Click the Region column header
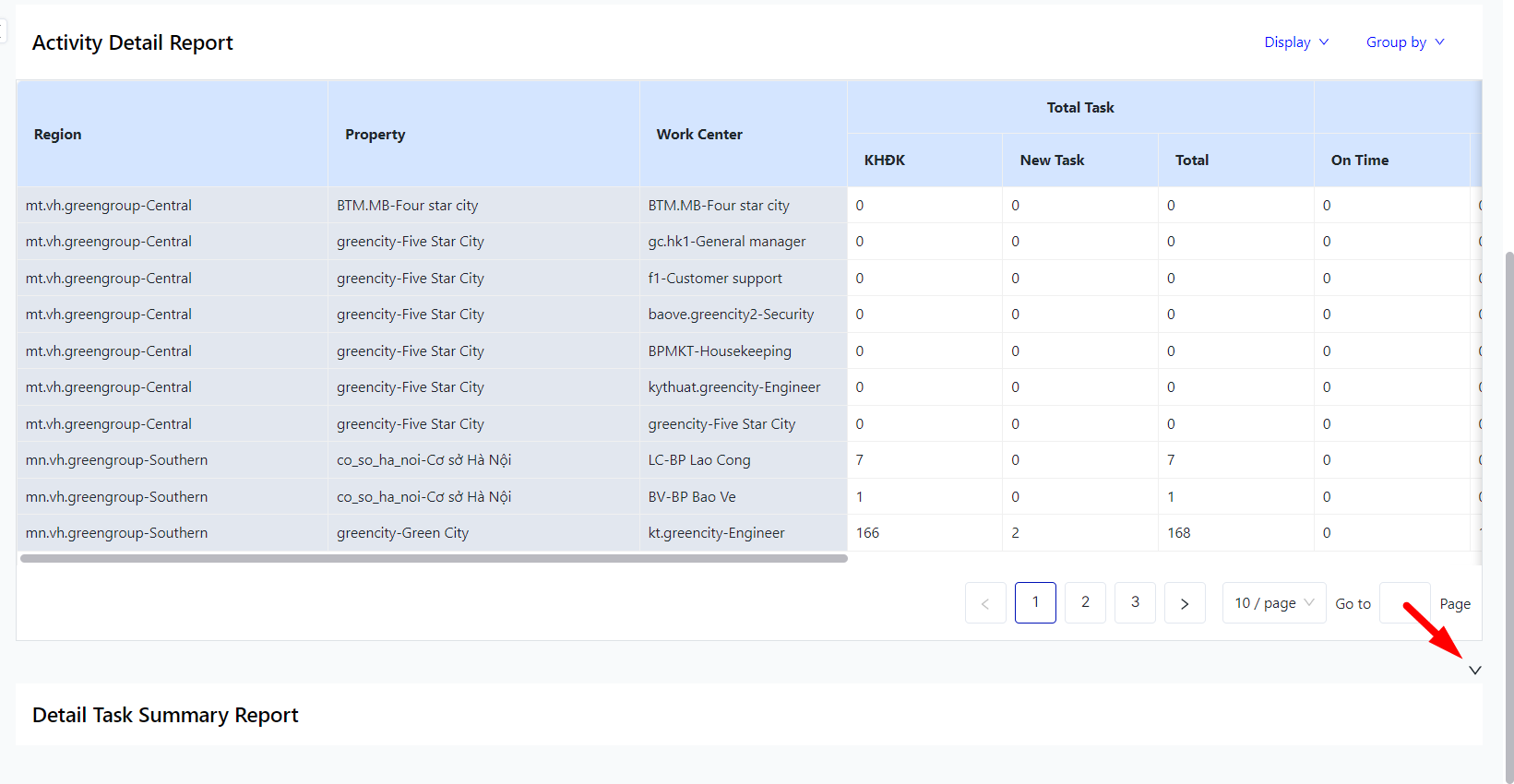The width and height of the screenshot is (1514, 784). click(x=58, y=135)
